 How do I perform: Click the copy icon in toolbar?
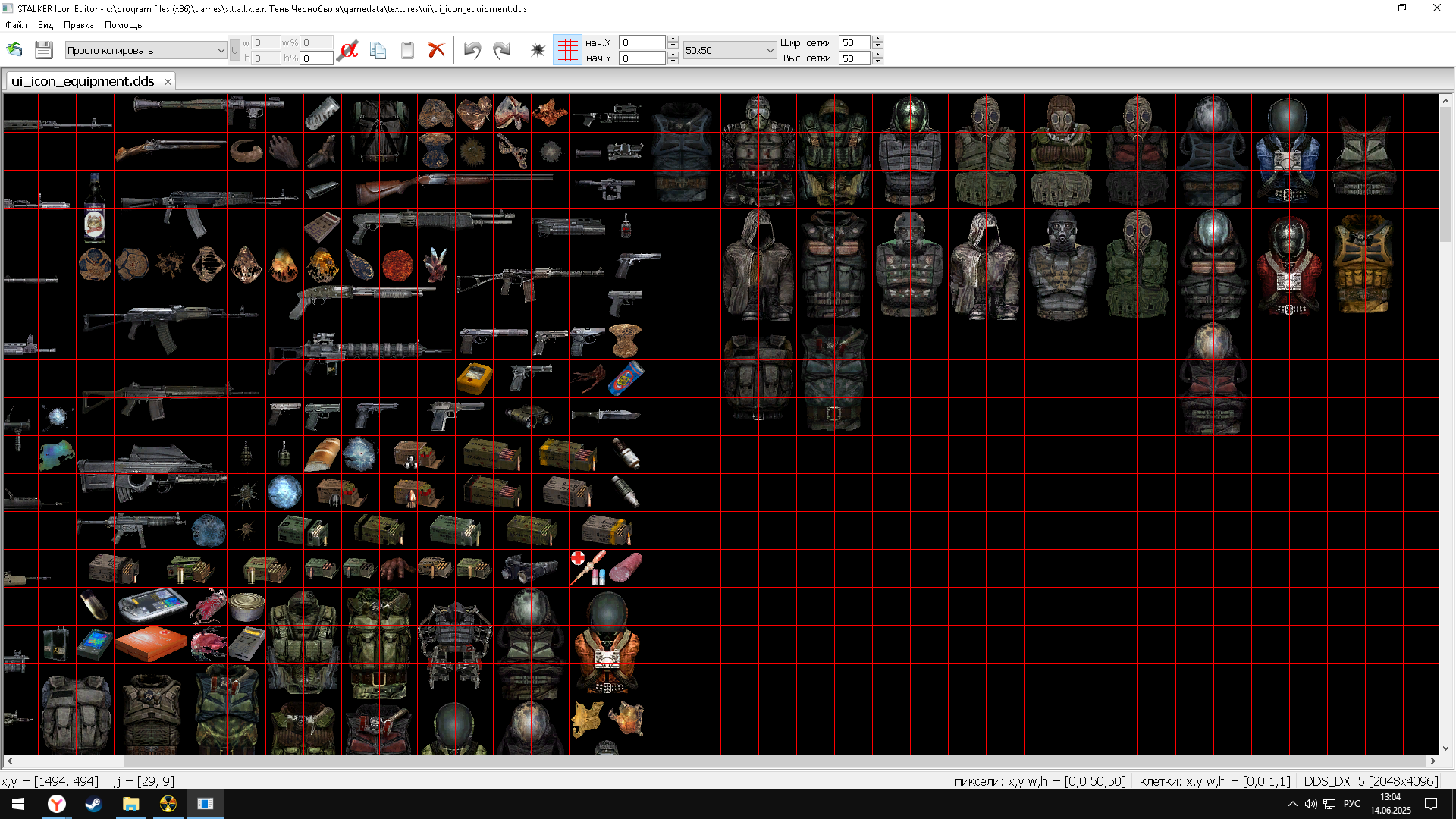click(378, 50)
